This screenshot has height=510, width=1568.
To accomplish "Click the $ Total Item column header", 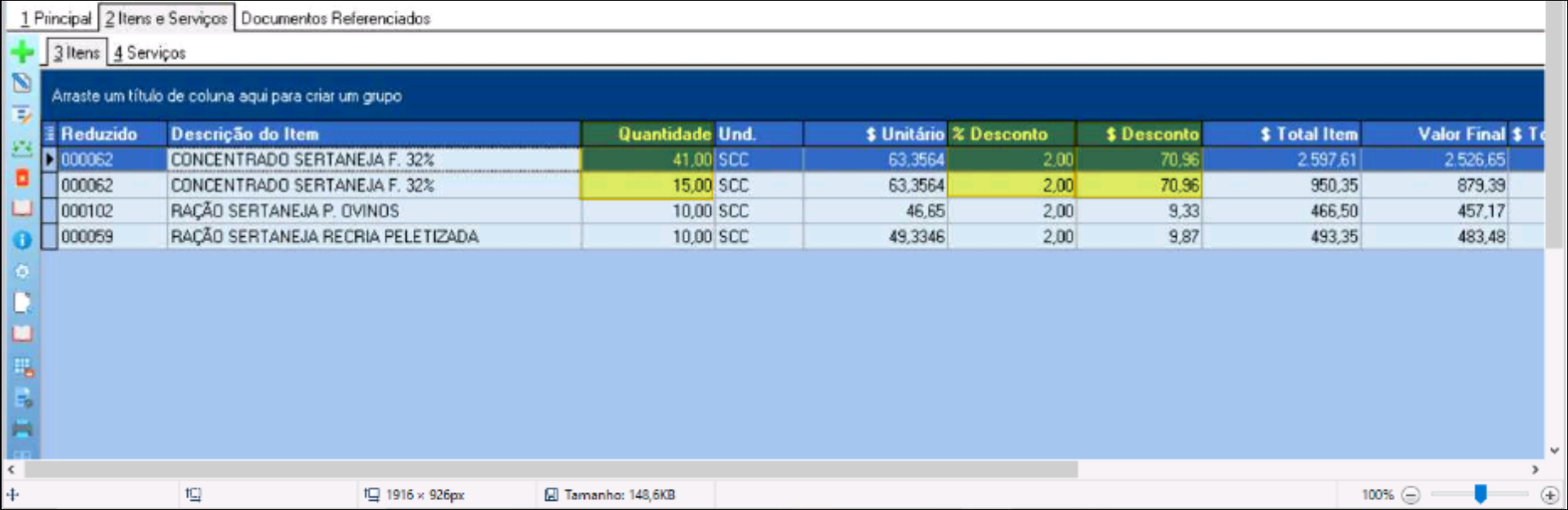I will [1282, 134].
